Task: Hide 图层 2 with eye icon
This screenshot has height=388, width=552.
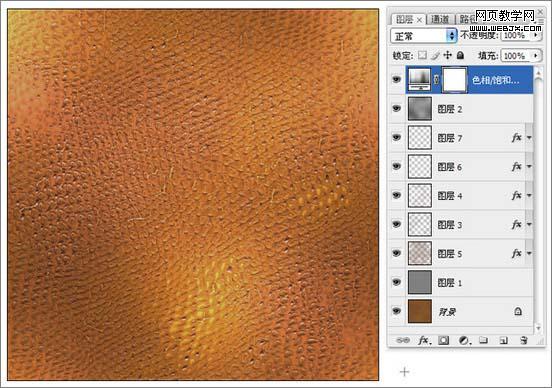Action: [397, 108]
